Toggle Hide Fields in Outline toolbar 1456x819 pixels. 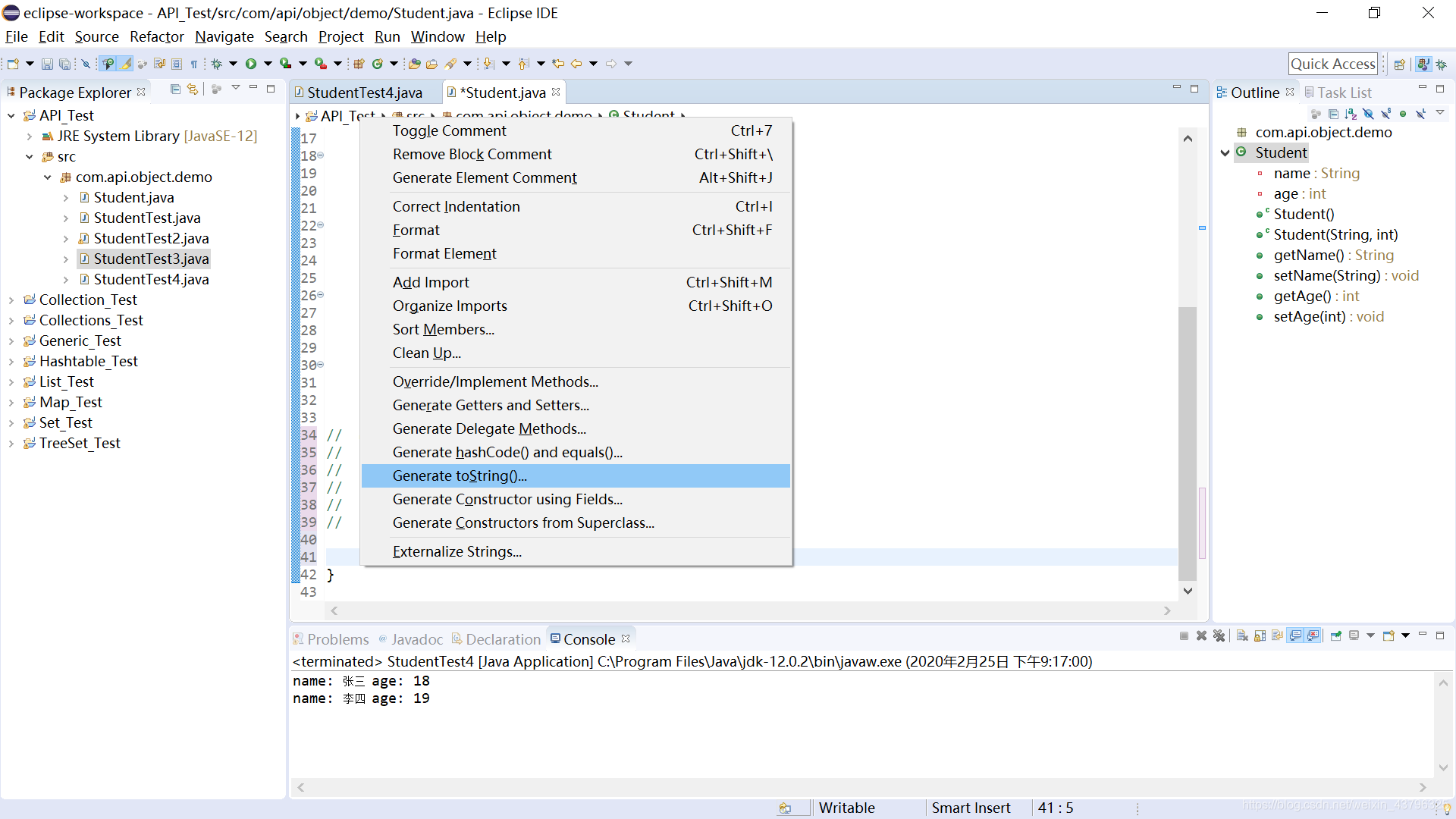pyautogui.click(x=1368, y=114)
